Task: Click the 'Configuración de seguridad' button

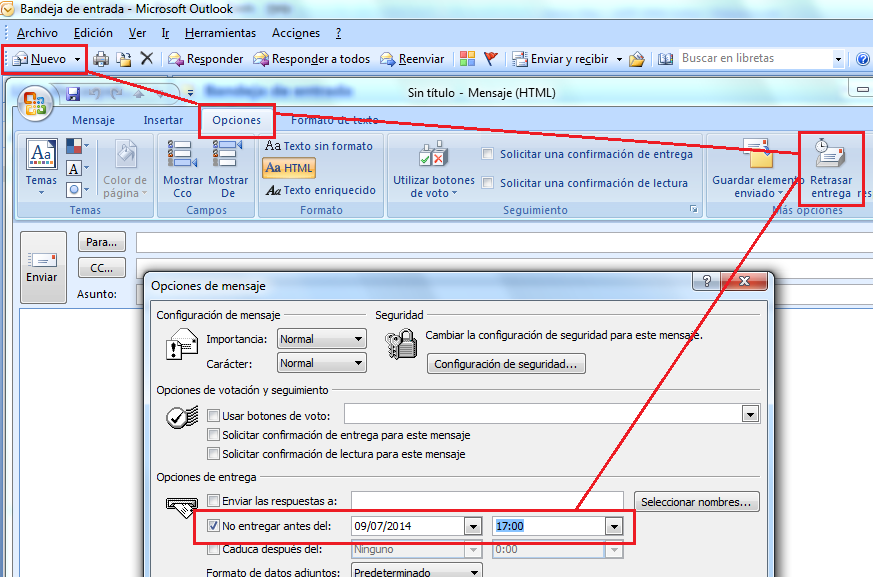Action: [x=506, y=363]
